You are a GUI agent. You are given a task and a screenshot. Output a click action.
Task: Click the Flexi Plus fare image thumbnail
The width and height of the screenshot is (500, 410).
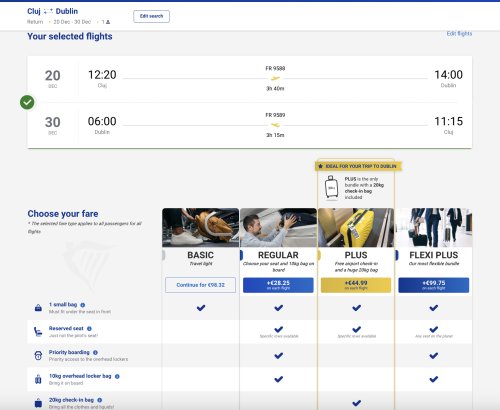[x=434, y=228]
